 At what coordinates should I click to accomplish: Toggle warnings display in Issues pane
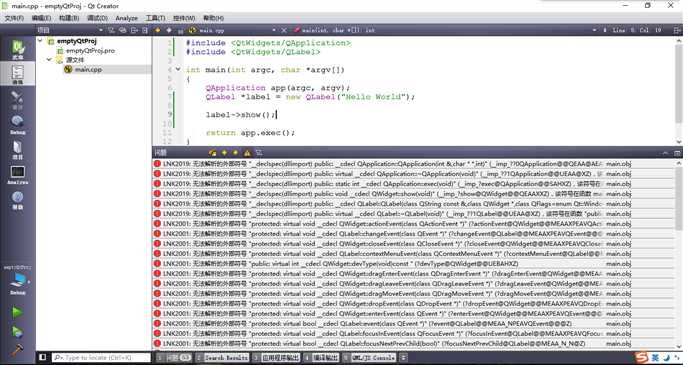[247, 152]
